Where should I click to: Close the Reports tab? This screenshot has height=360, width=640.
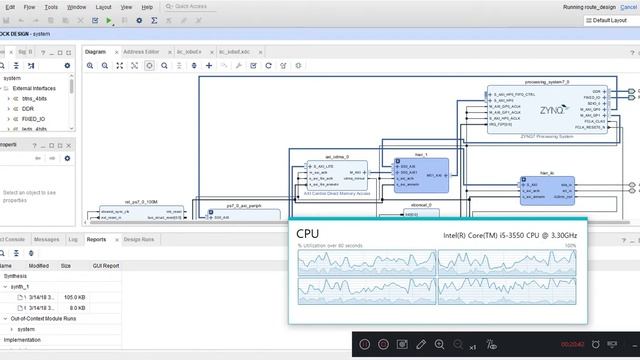[117, 240]
